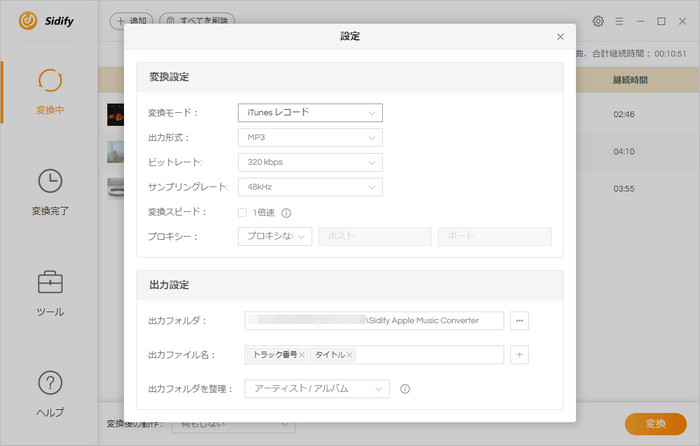Viewport: 700px width, 446px height.
Task: Maximize the Sidify window
Action: coord(661,21)
